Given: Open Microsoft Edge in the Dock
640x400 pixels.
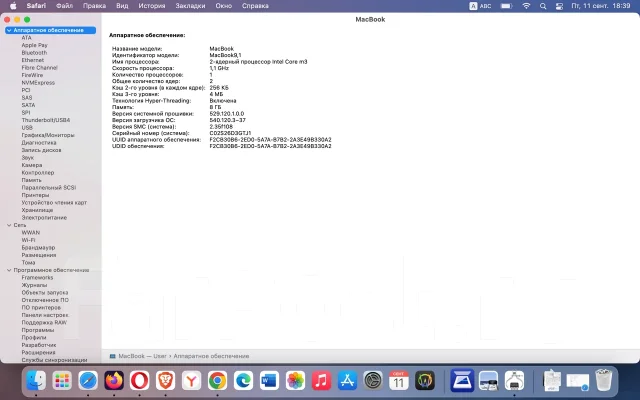Looking at the screenshot, I should click(x=243, y=380).
